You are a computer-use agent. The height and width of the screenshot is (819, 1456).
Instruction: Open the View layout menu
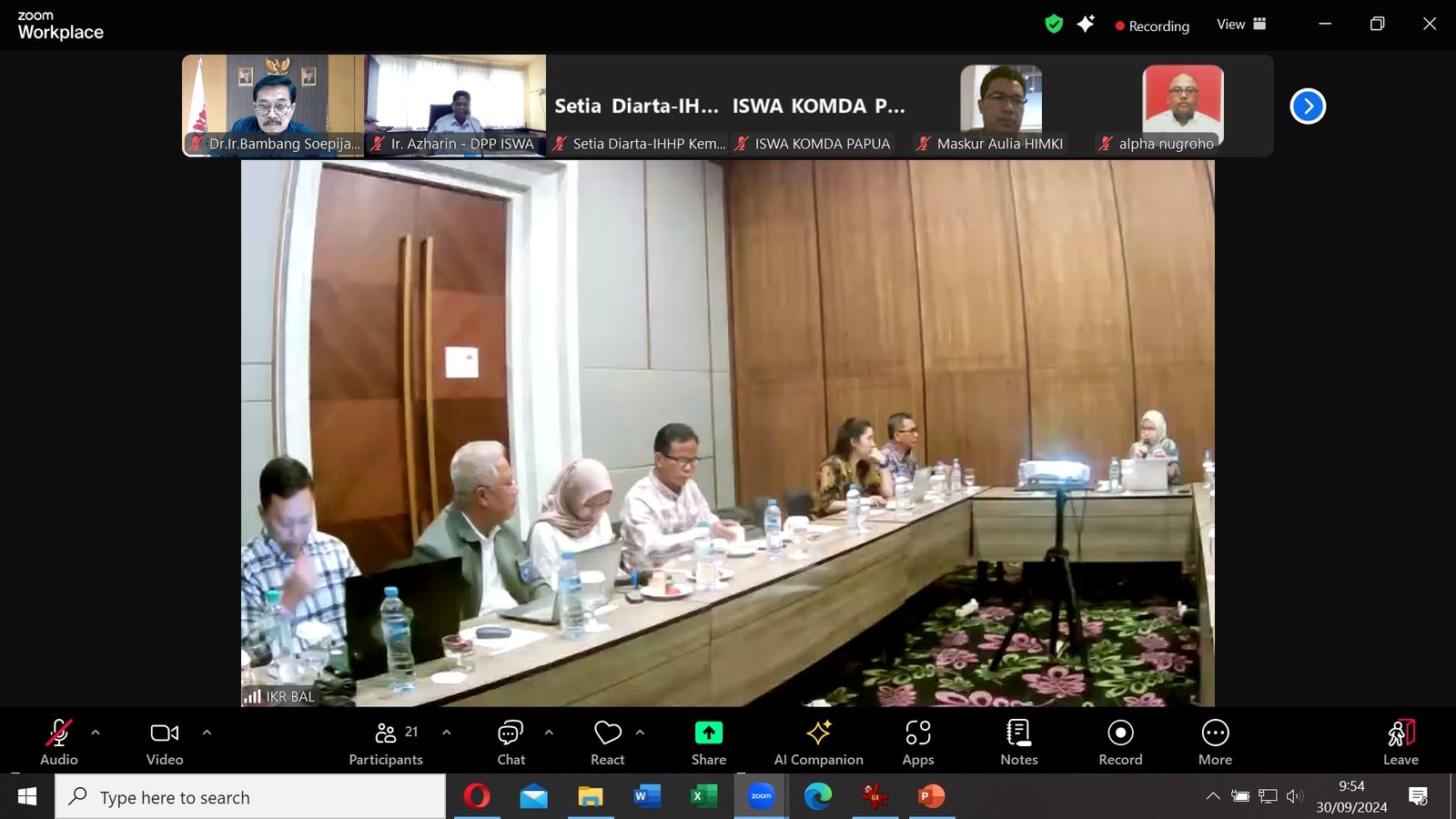point(1241,25)
